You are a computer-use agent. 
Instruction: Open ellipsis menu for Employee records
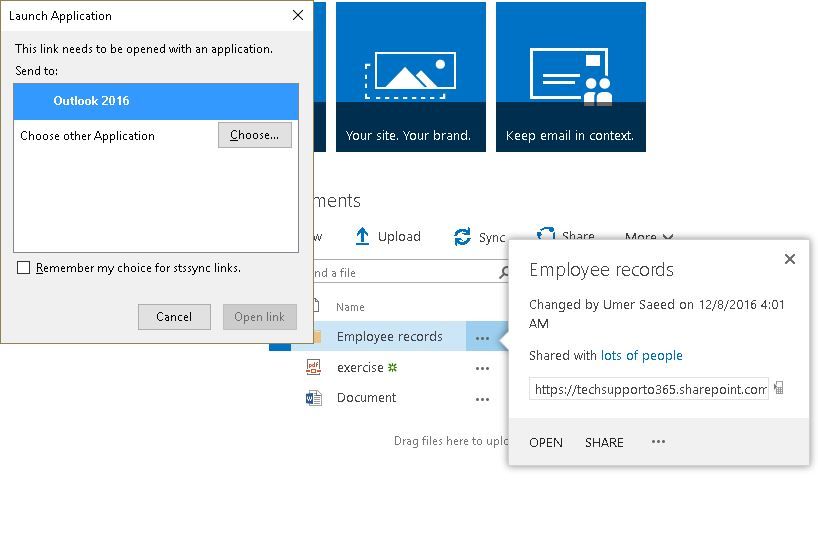pyautogui.click(x=483, y=338)
